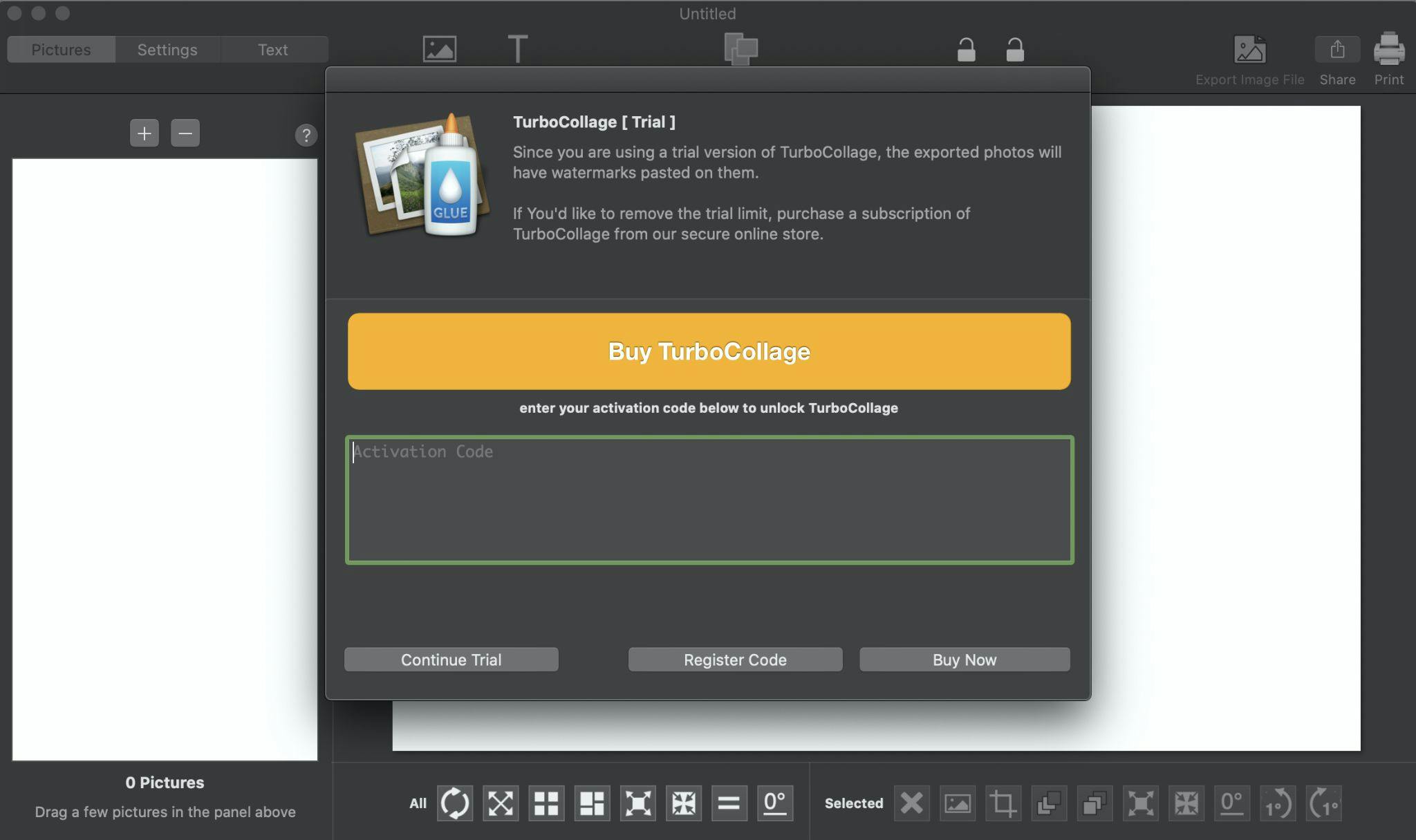Click the left padlock icon
1416x840 pixels.
[x=966, y=50]
